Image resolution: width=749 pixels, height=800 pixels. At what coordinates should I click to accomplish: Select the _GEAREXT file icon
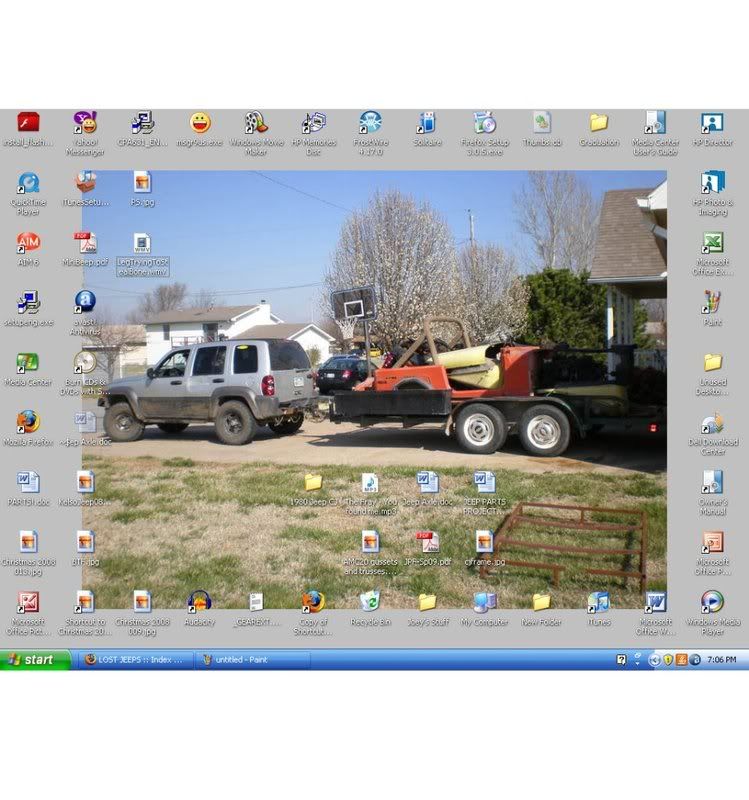(256, 603)
